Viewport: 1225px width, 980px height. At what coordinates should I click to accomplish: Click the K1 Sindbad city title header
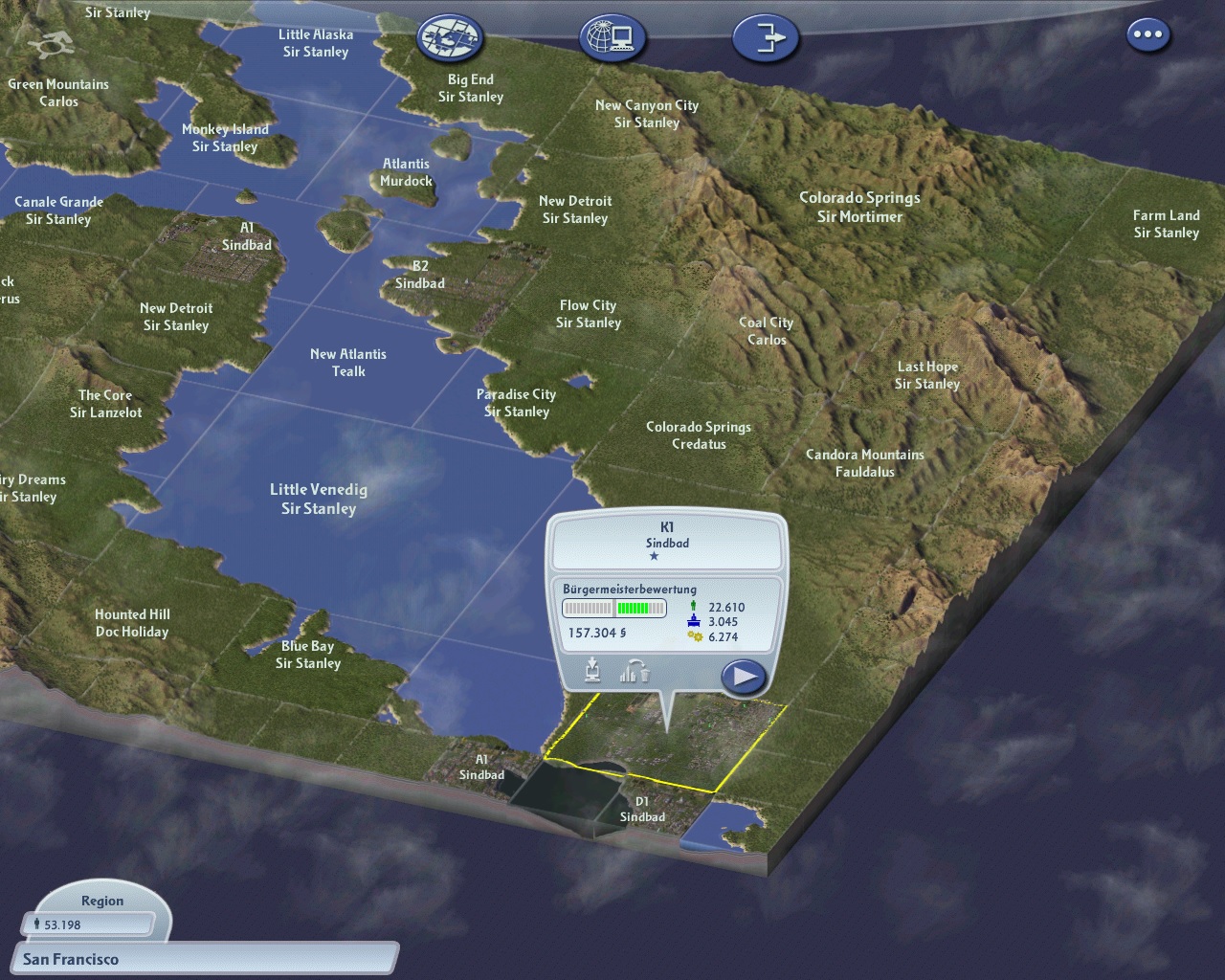tap(667, 535)
